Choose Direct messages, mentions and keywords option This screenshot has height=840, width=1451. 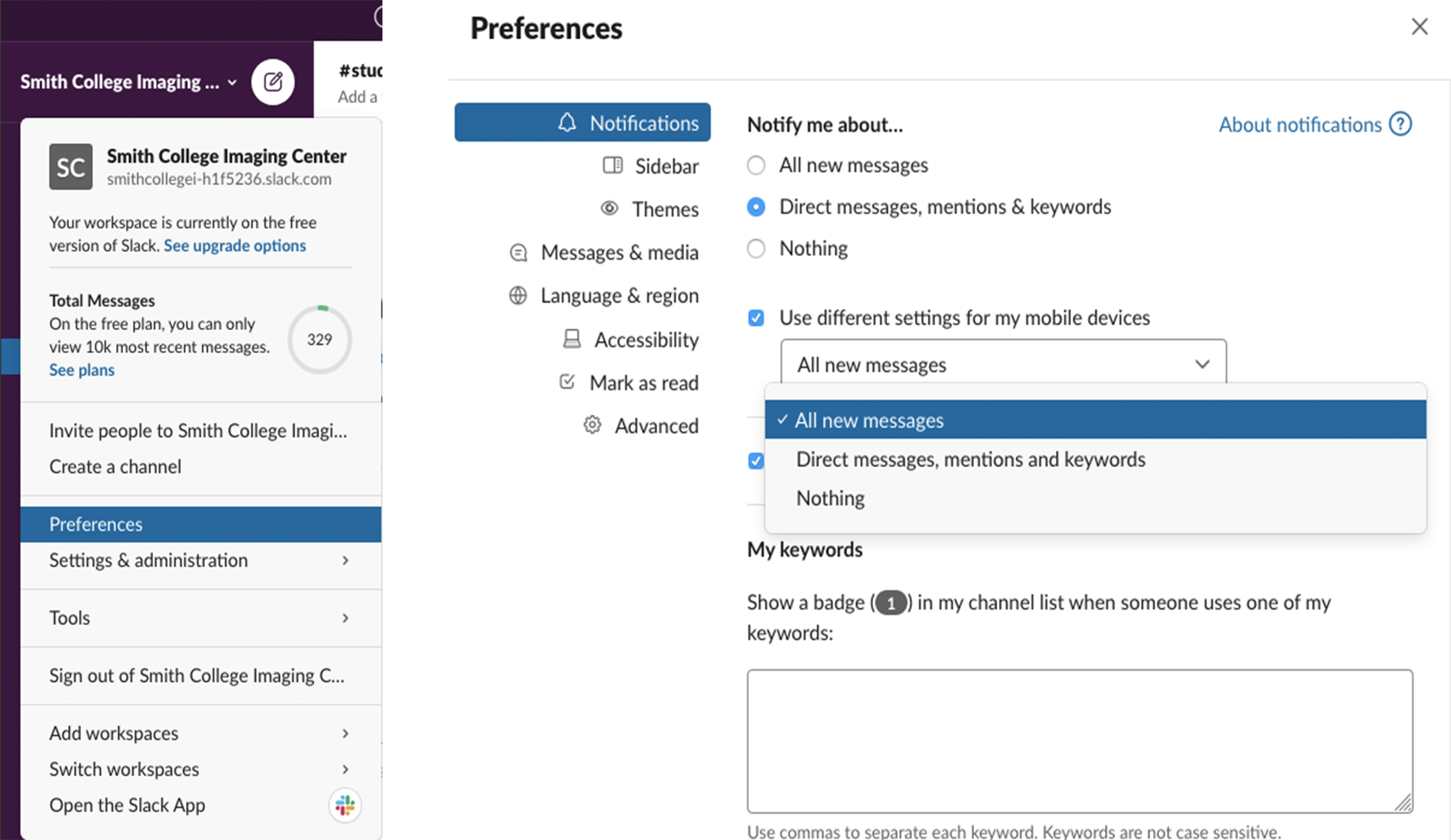click(1095, 459)
